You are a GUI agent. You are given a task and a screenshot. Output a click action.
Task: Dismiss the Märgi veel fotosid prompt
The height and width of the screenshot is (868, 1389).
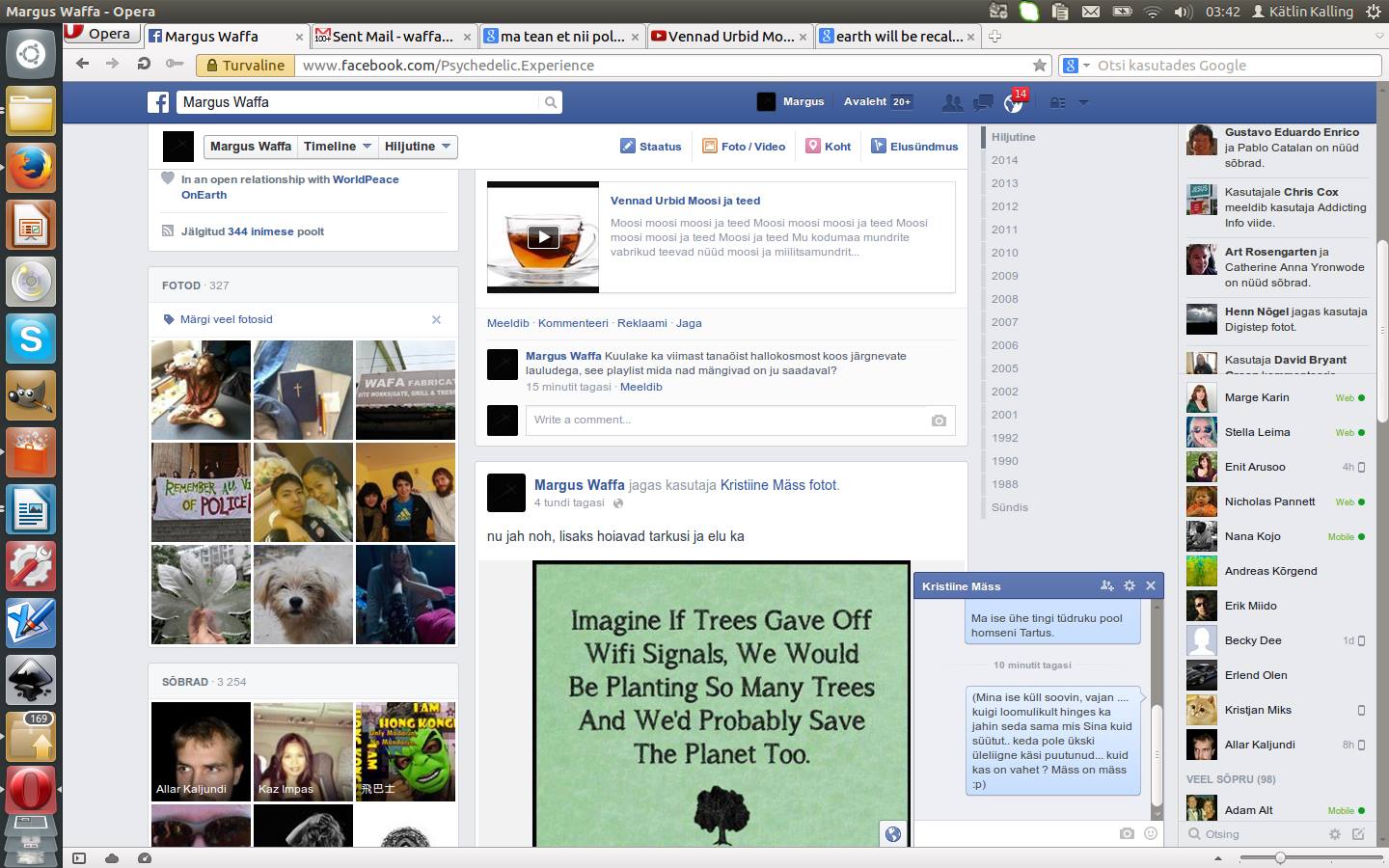coord(436,319)
